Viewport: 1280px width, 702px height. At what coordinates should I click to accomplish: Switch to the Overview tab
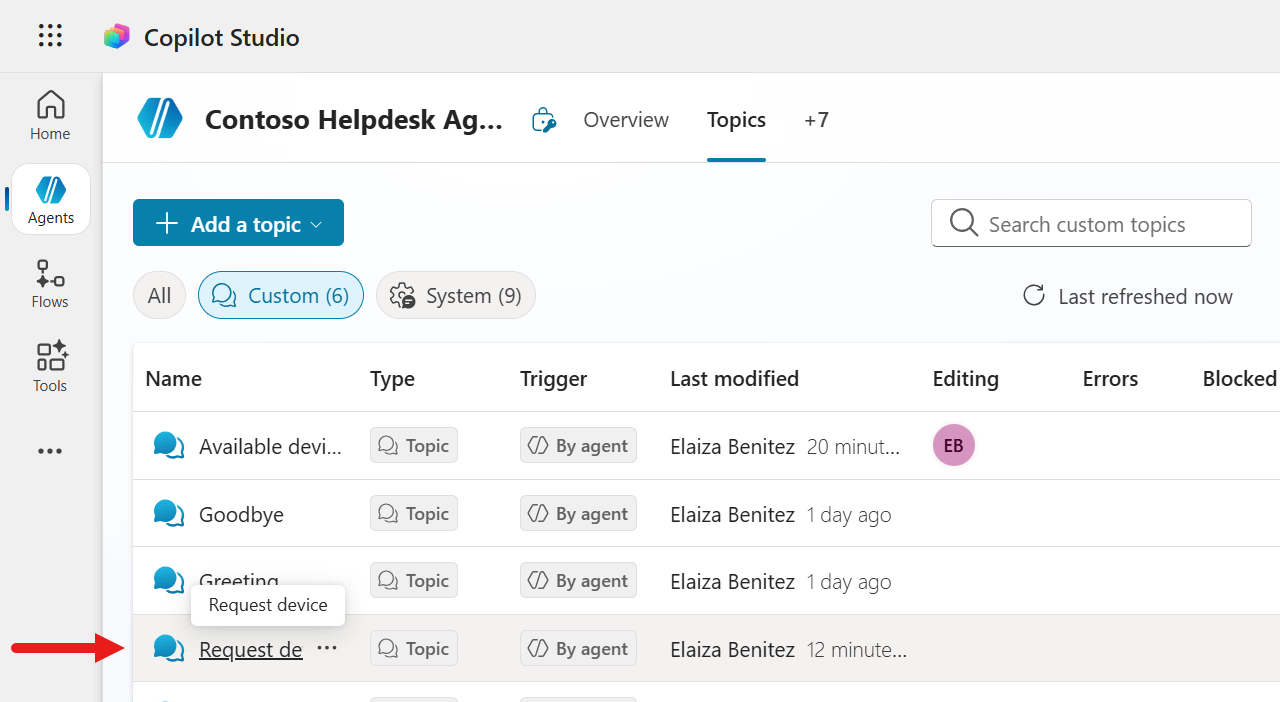pyautogui.click(x=625, y=119)
